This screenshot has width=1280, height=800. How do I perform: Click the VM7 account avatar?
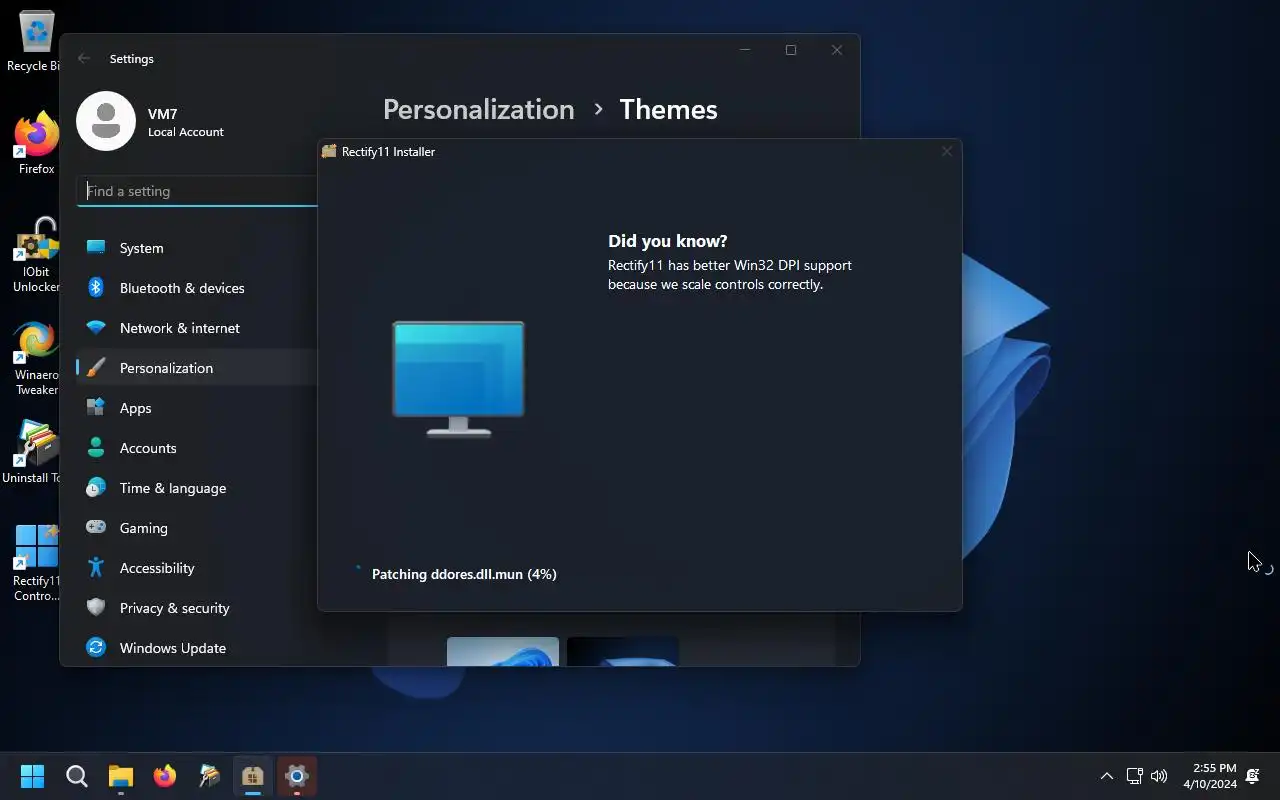(x=106, y=121)
